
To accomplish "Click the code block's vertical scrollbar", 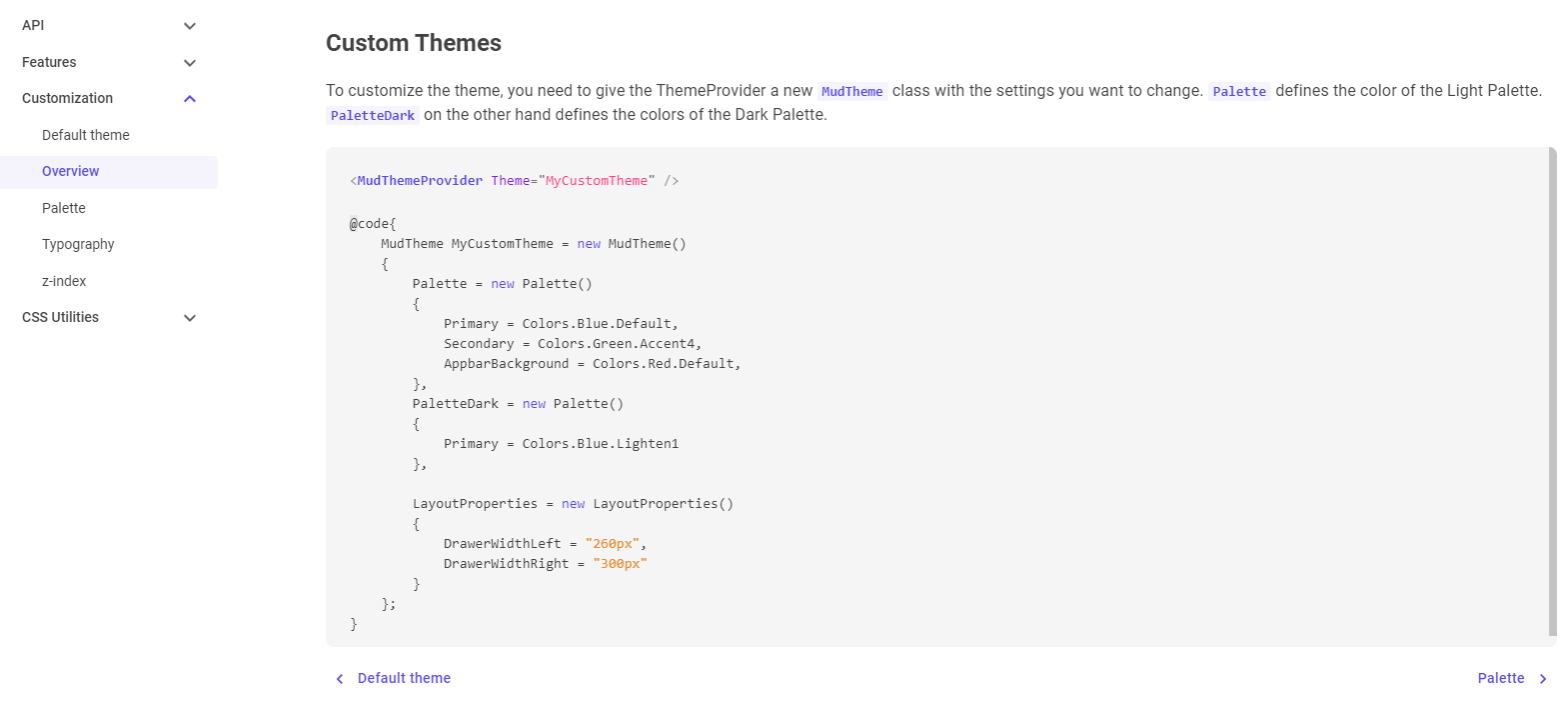I will click(x=1552, y=390).
